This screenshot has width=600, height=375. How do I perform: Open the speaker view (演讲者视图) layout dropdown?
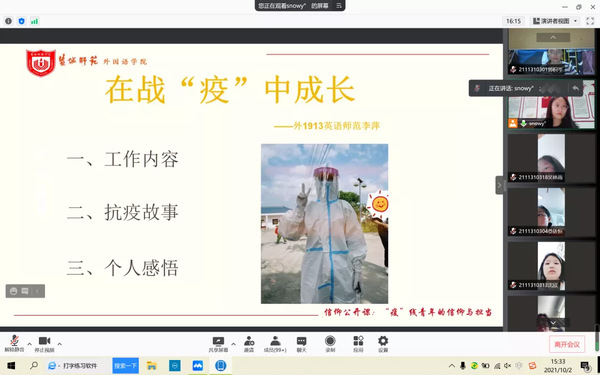point(556,21)
